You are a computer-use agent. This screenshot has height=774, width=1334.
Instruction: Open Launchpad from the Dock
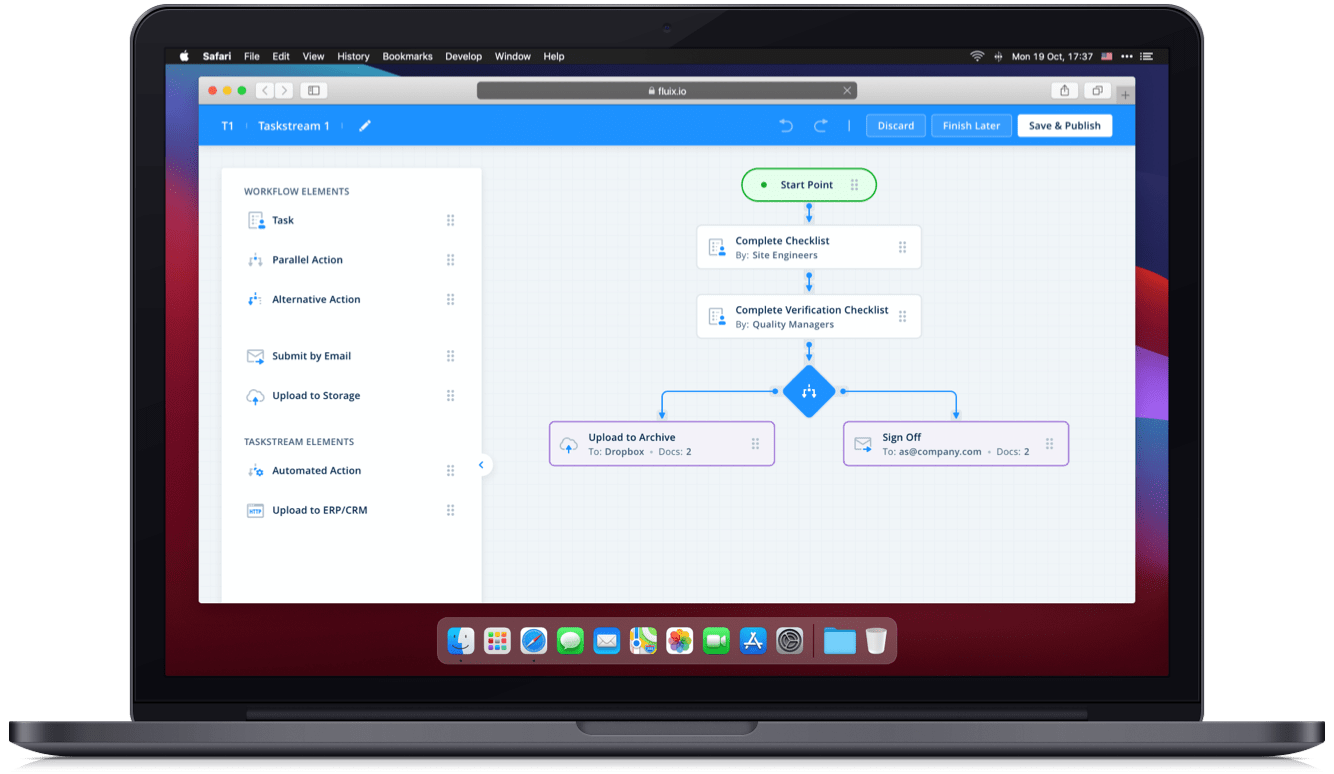[497, 640]
